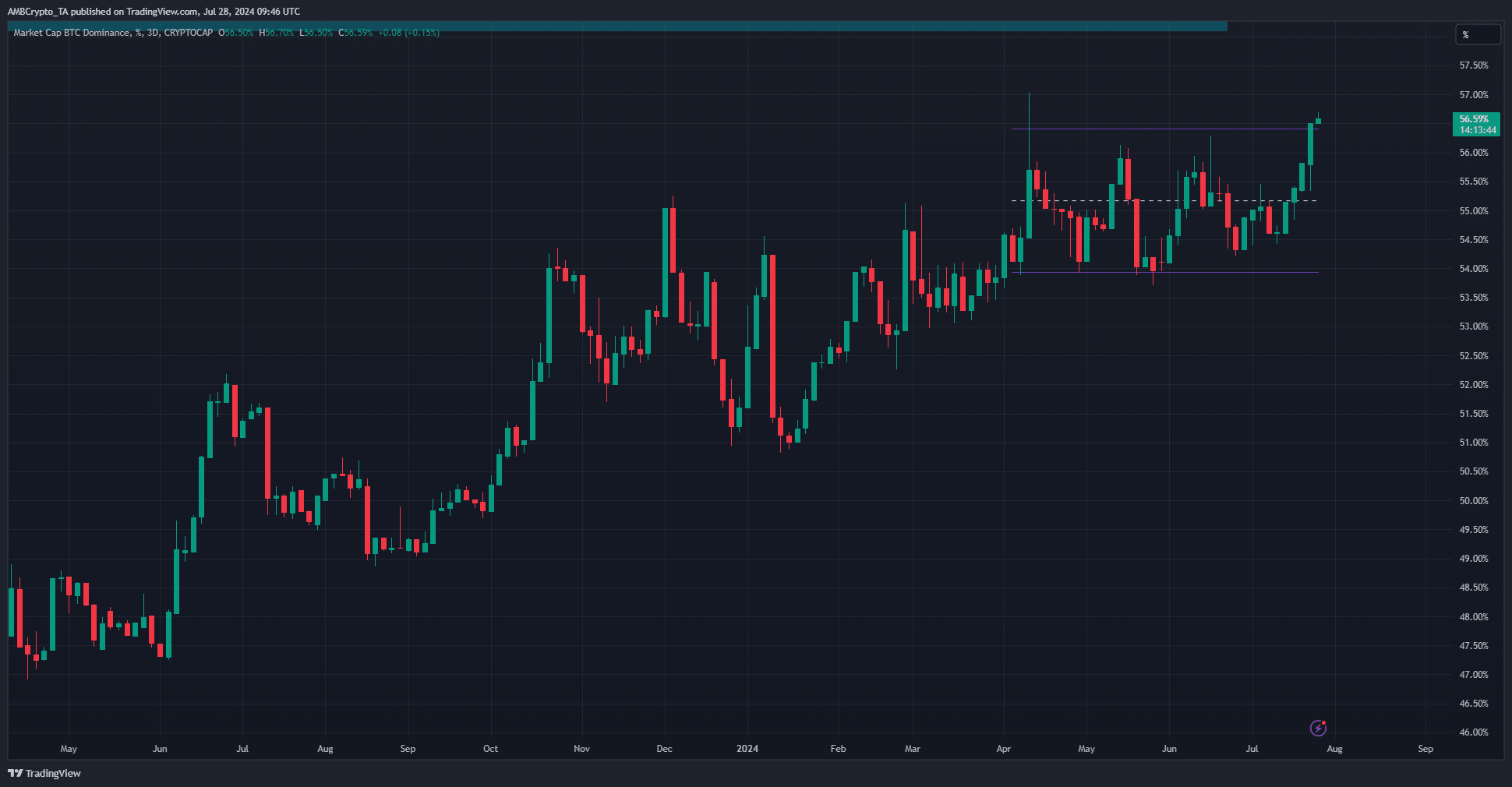Click the AMBCrypto_TA published header text
Screen dimensions: 1512x787
pos(154,12)
